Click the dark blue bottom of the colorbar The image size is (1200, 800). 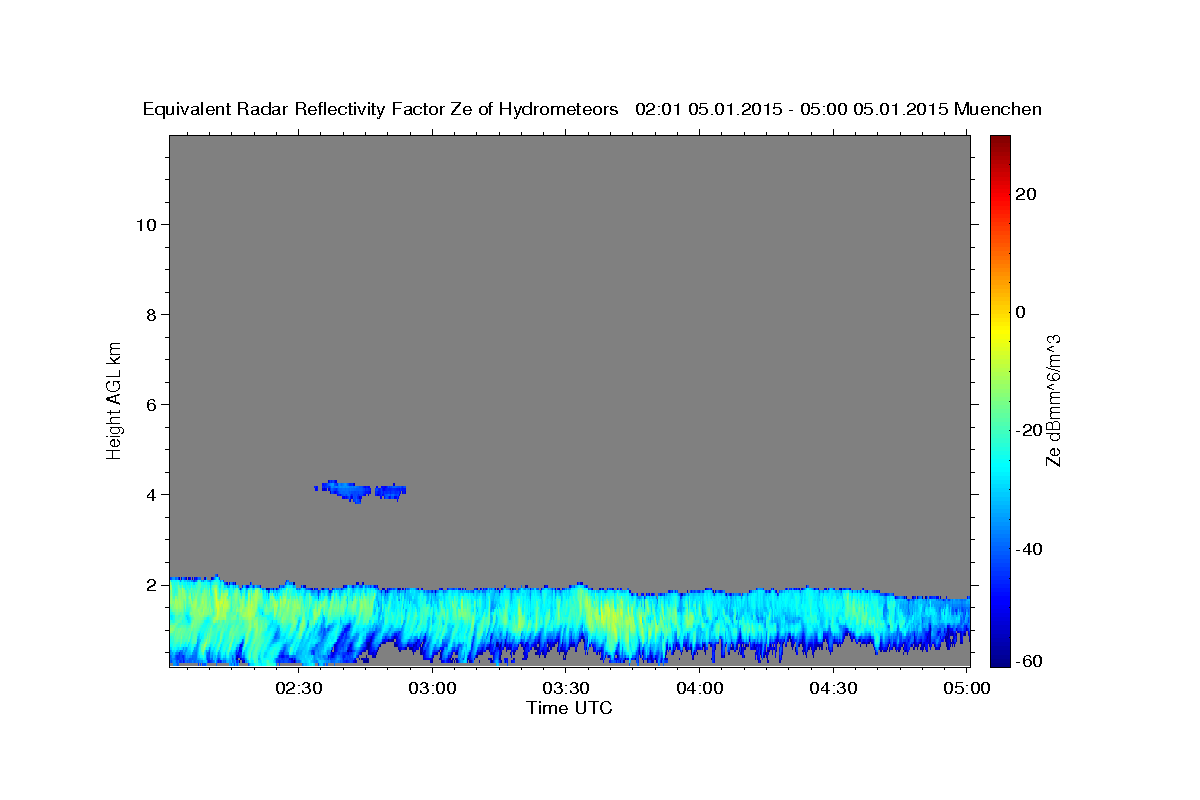(999, 656)
